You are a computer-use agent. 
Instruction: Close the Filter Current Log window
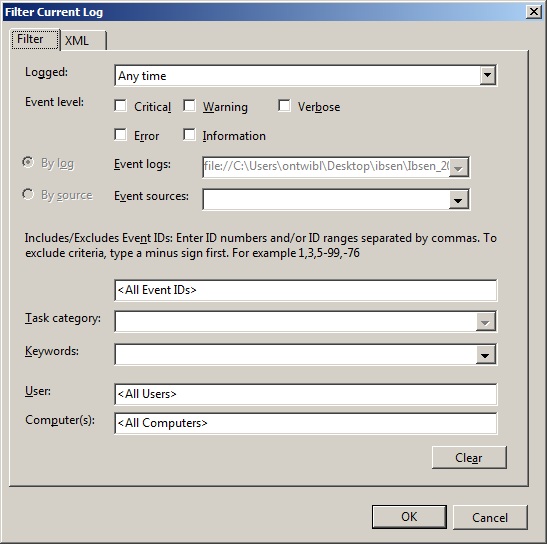click(x=534, y=12)
